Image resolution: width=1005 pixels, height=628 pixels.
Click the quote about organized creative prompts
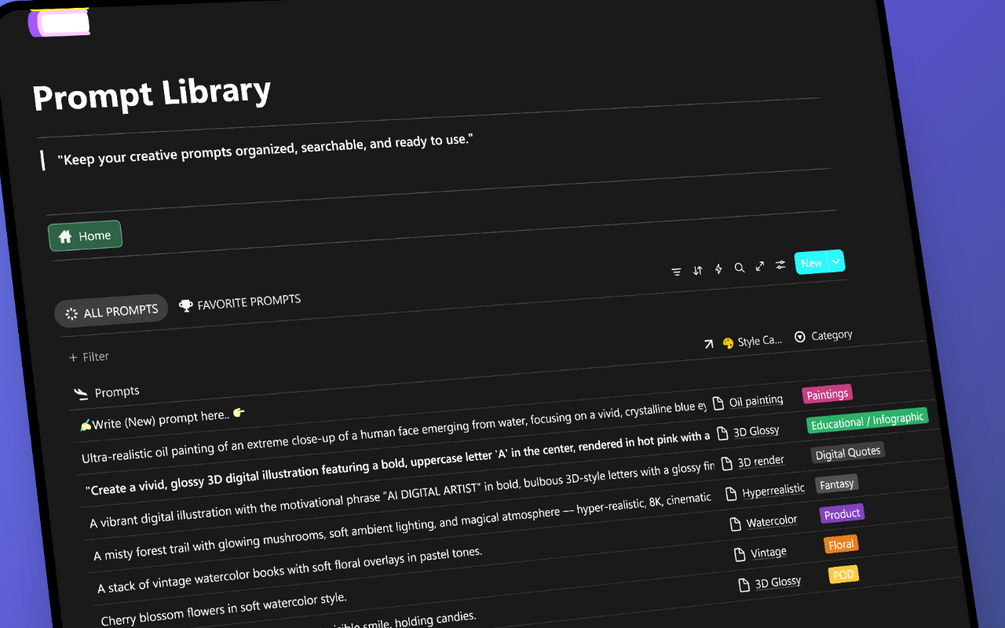265,149
